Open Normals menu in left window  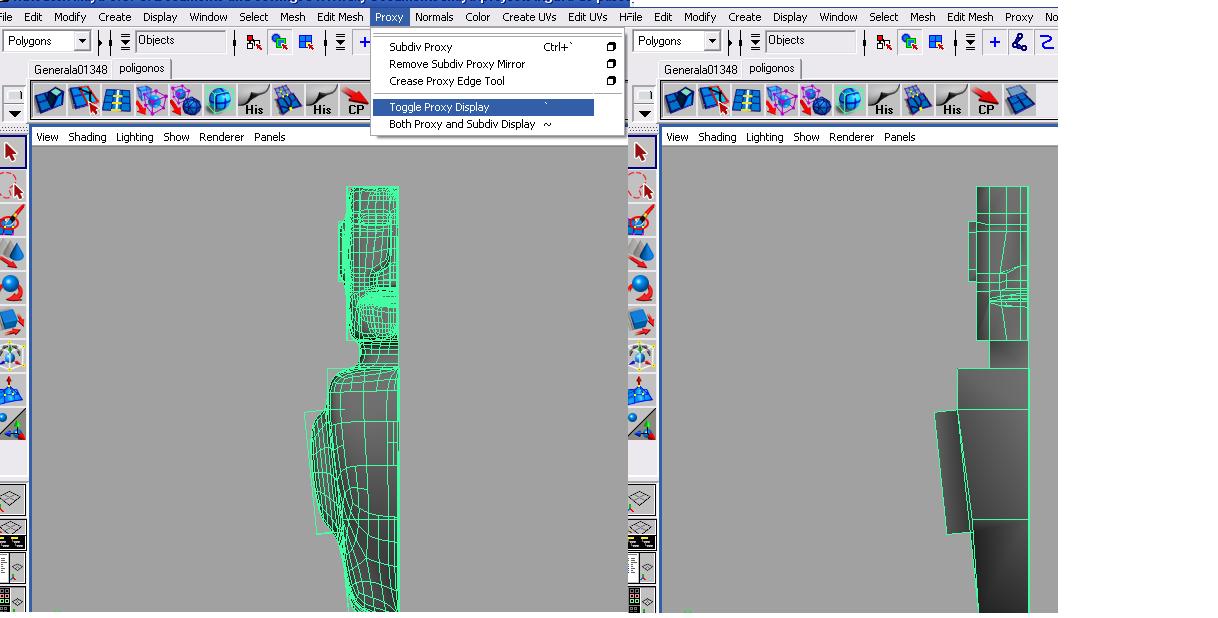tap(434, 17)
